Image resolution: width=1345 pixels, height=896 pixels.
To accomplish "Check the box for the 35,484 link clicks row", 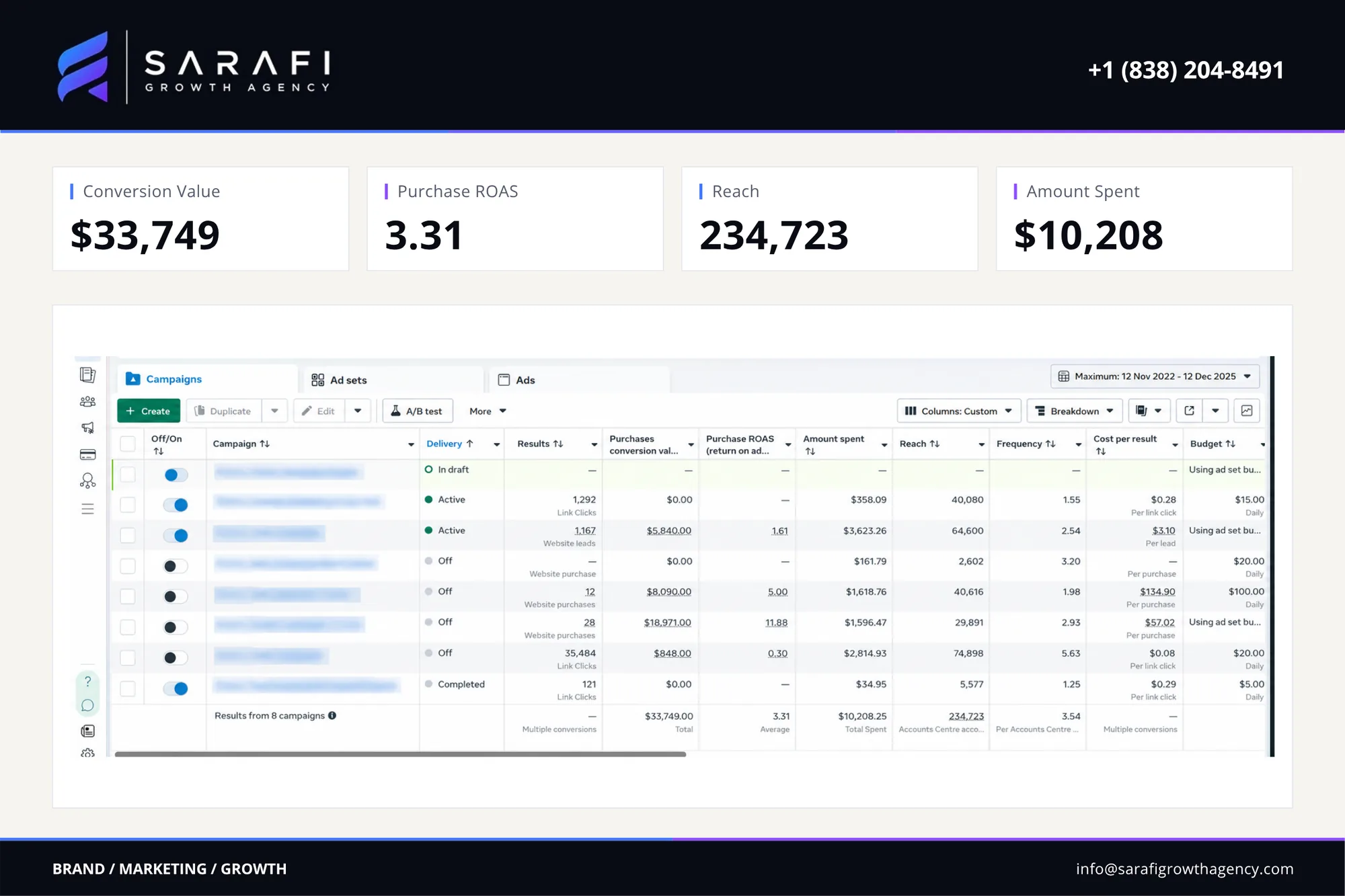I will click(127, 657).
